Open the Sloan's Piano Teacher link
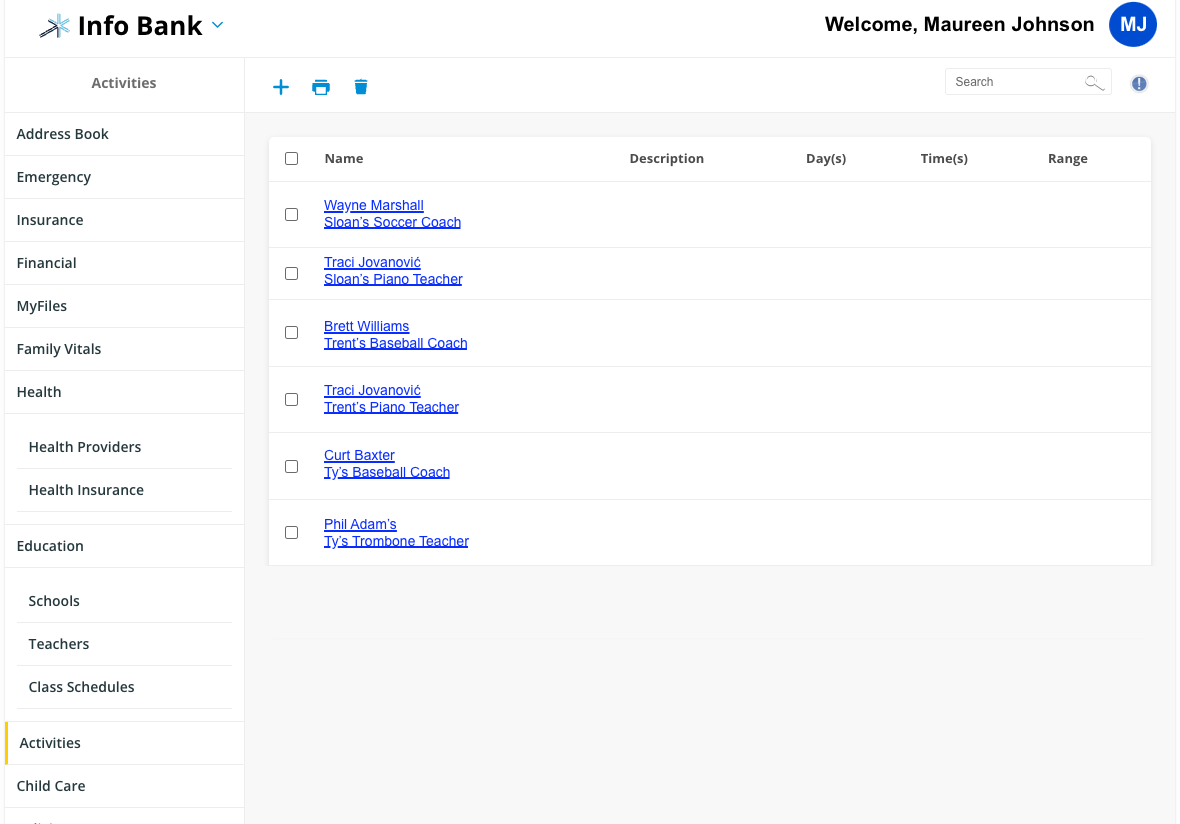 tap(393, 279)
